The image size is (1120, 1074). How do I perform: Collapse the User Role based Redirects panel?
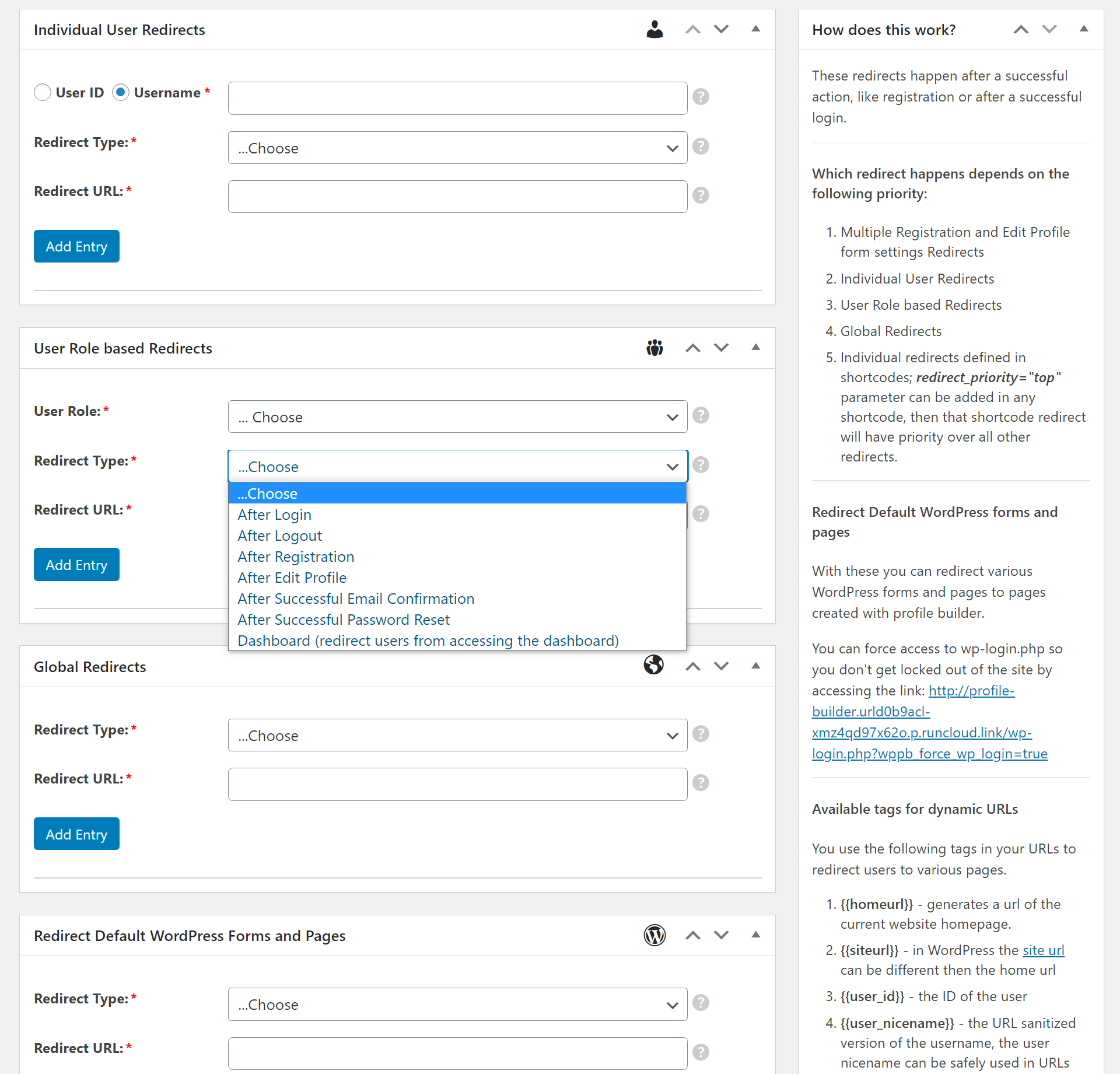755,348
